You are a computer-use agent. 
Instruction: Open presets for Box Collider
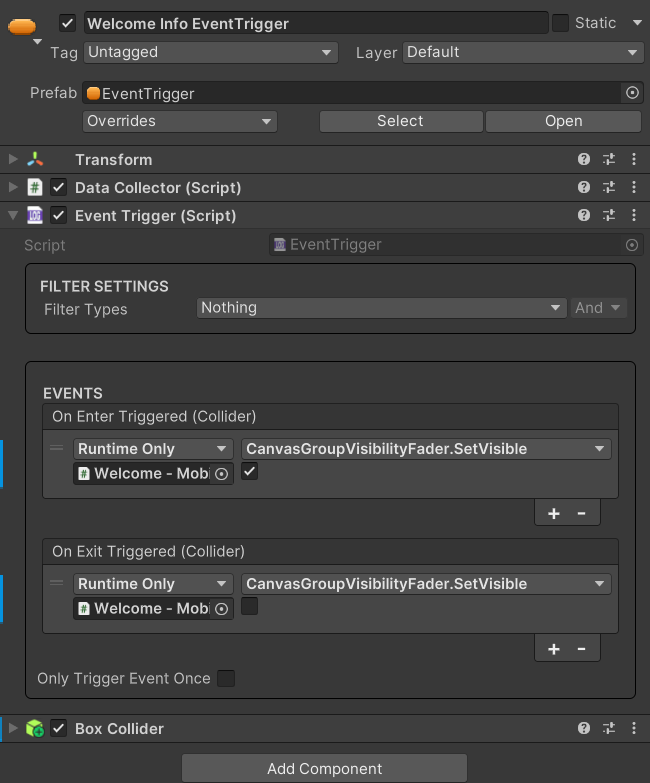609,728
